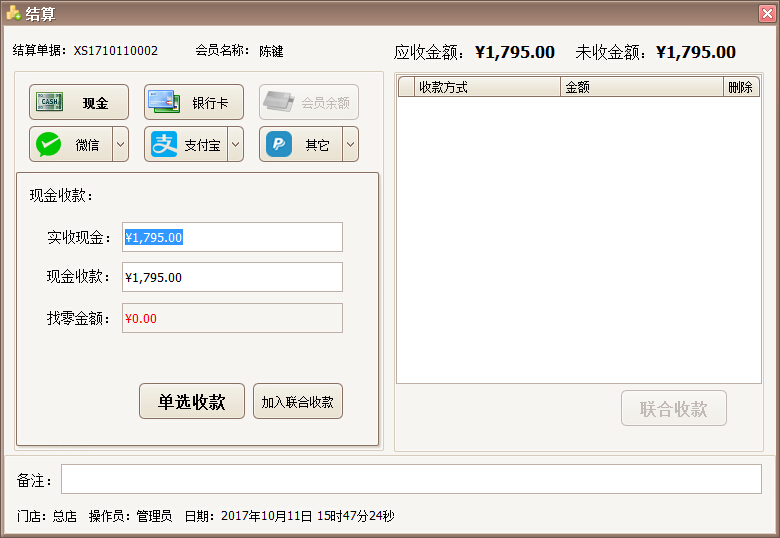Click the 未收金额 value ¥1,795.00

click(695, 52)
